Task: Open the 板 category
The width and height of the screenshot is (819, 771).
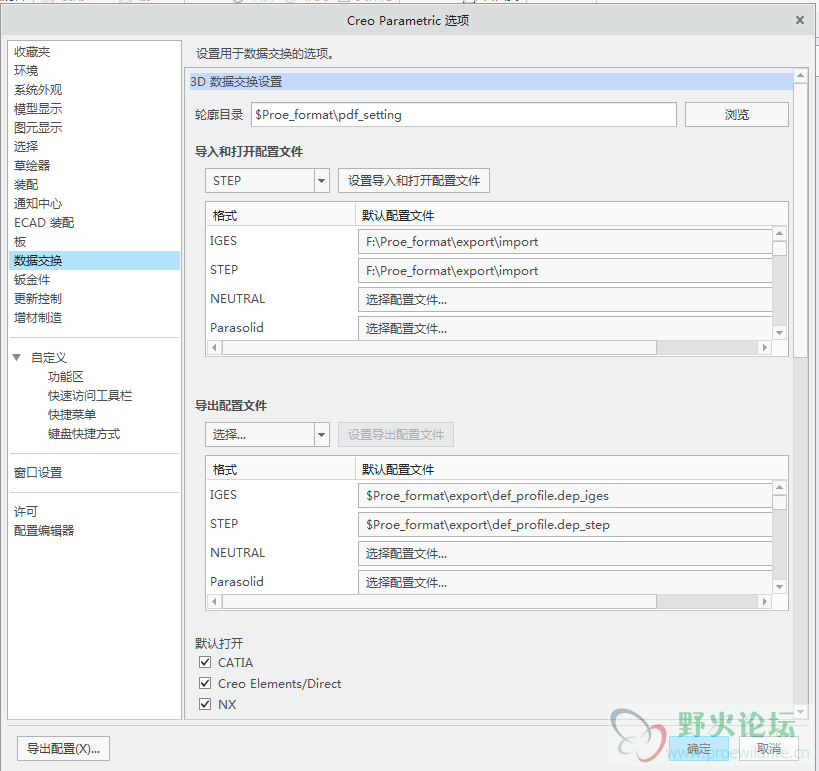Action: tap(20, 242)
